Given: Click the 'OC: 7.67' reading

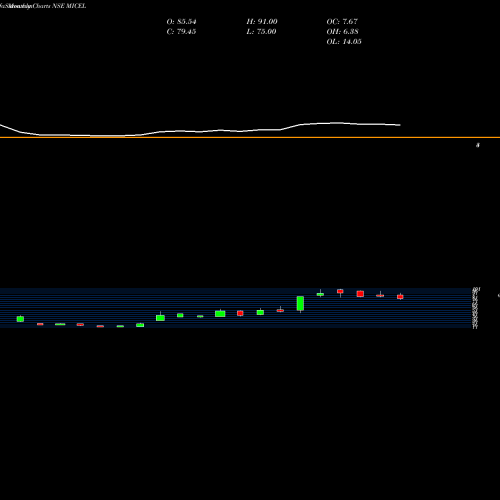Looking at the screenshot, I should click(x=342, y=22).
